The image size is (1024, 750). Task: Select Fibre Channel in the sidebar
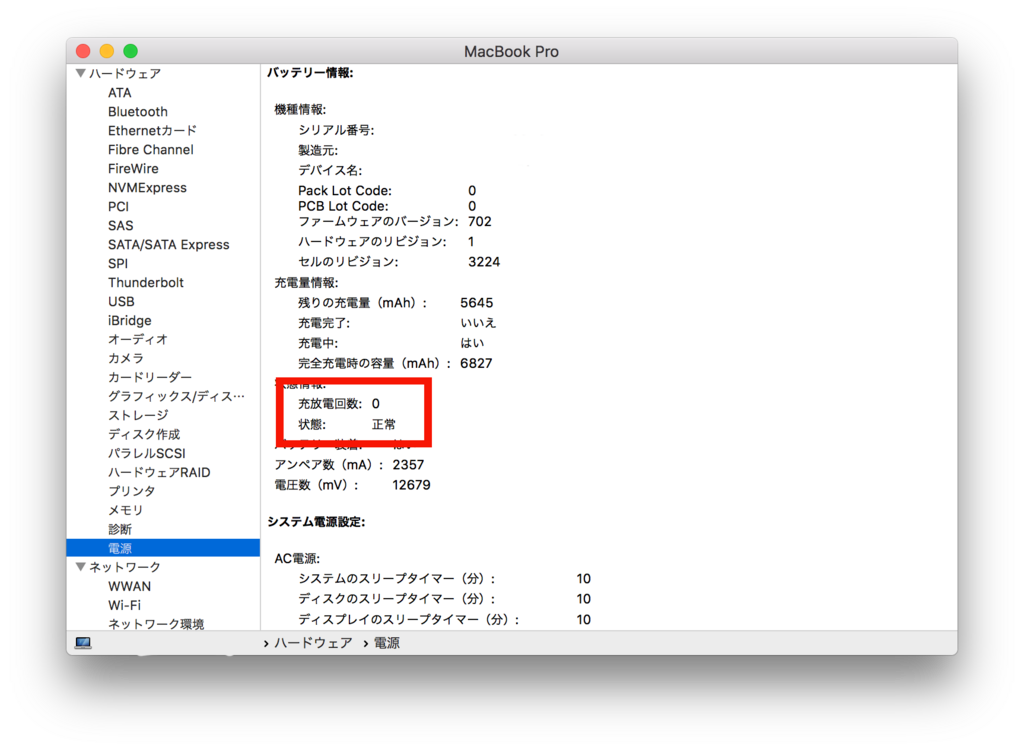pos(151,150)
